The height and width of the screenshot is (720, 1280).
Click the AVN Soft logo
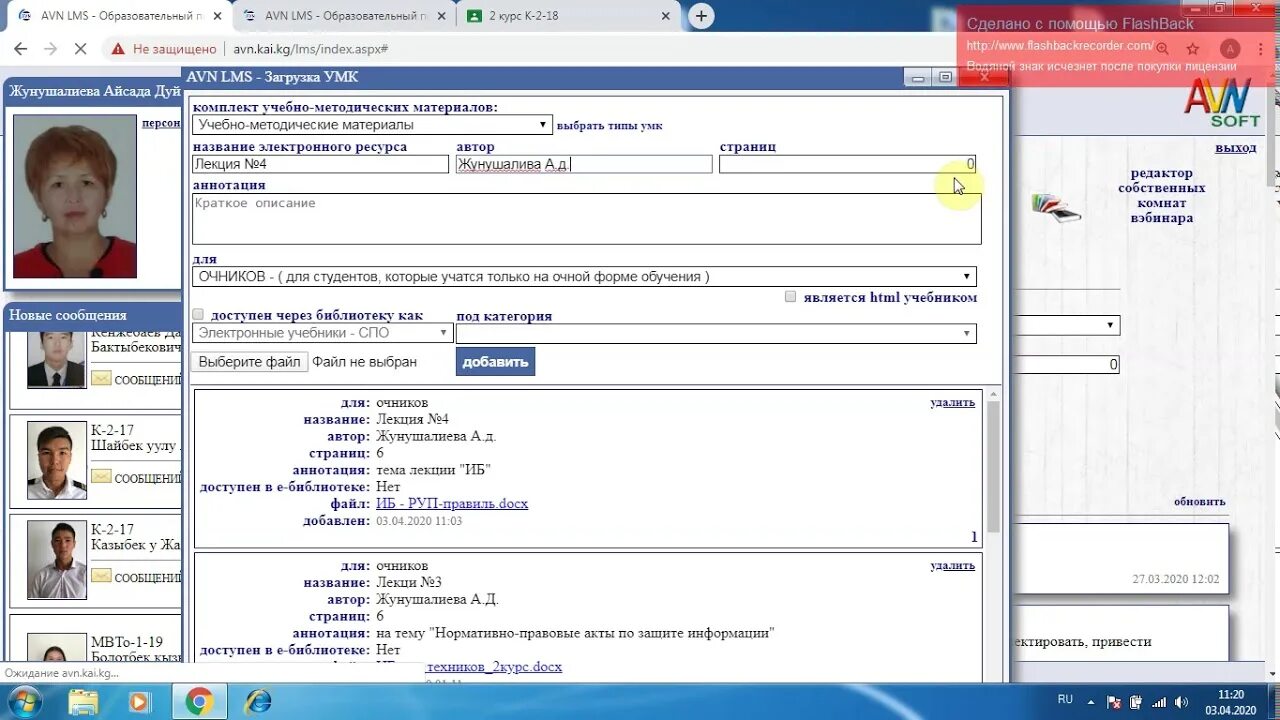[x=1222, y=102]
